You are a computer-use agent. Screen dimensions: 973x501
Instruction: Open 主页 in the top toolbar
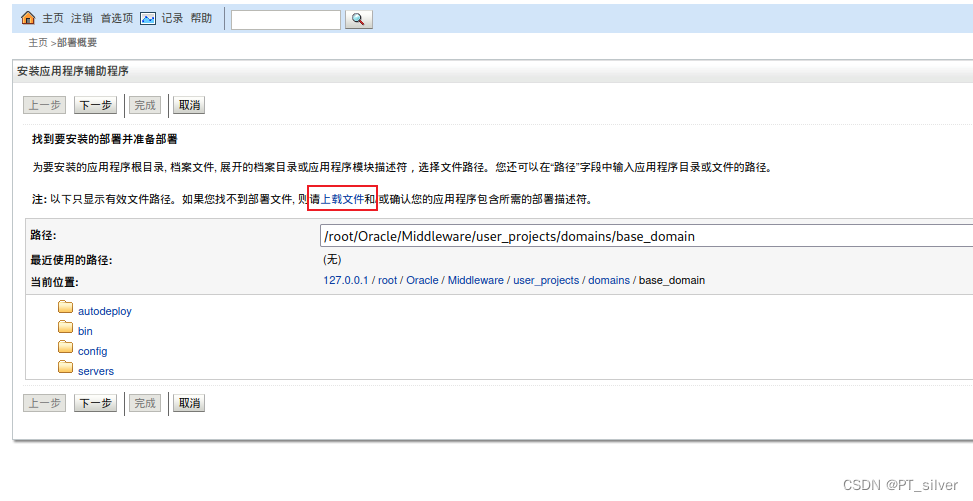(x=53, y=18)
